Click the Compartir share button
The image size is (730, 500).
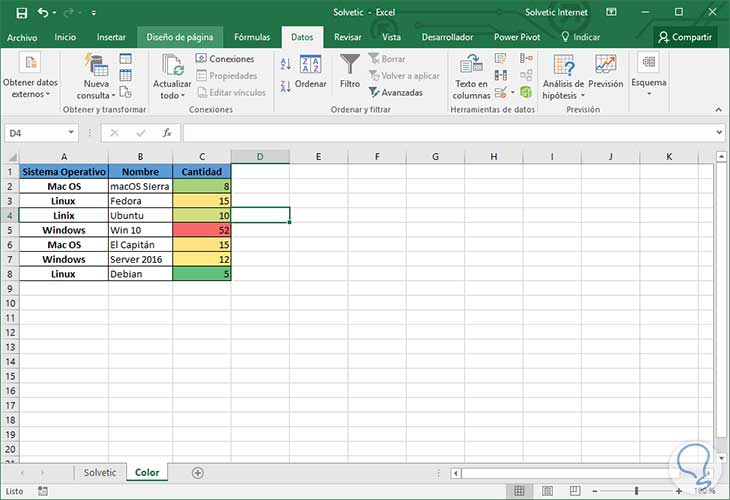tap(685, 37)
